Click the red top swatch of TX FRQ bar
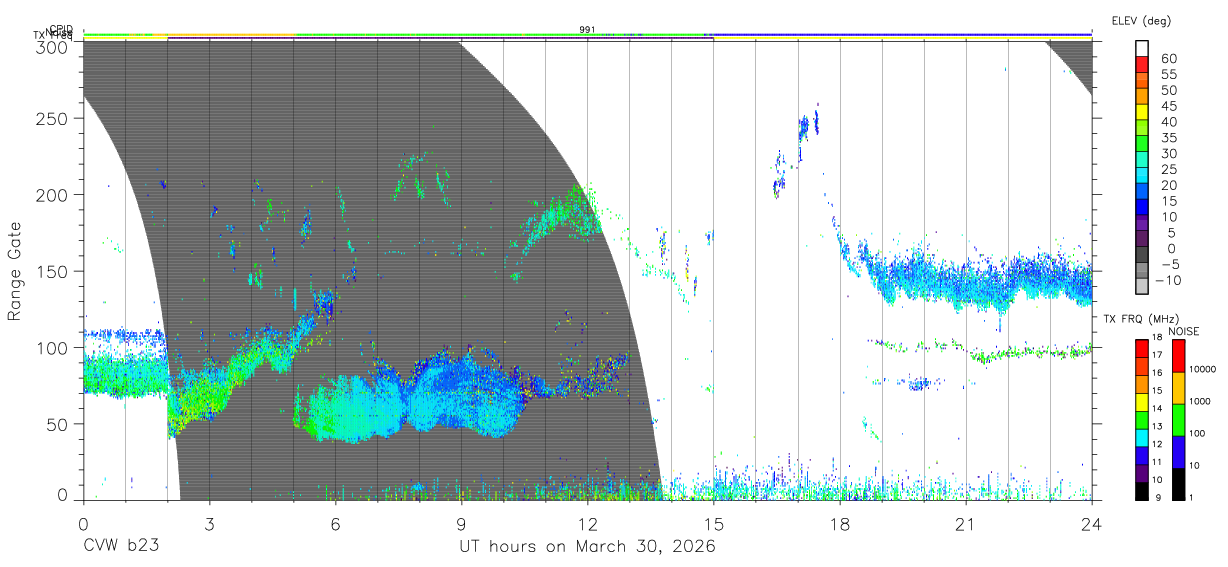Screen dimensions: 1228x567 [1142, 348]
